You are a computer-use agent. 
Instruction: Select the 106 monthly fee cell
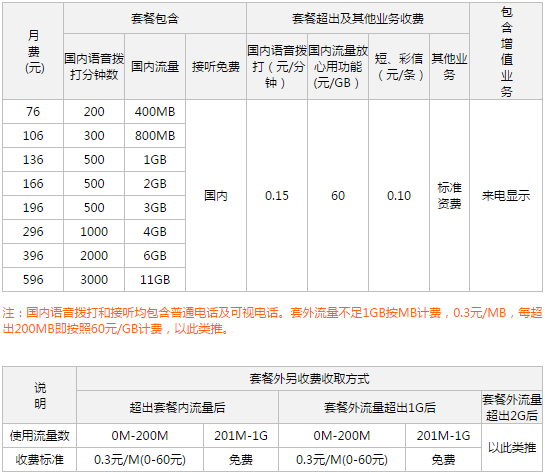tap(33, 136)
